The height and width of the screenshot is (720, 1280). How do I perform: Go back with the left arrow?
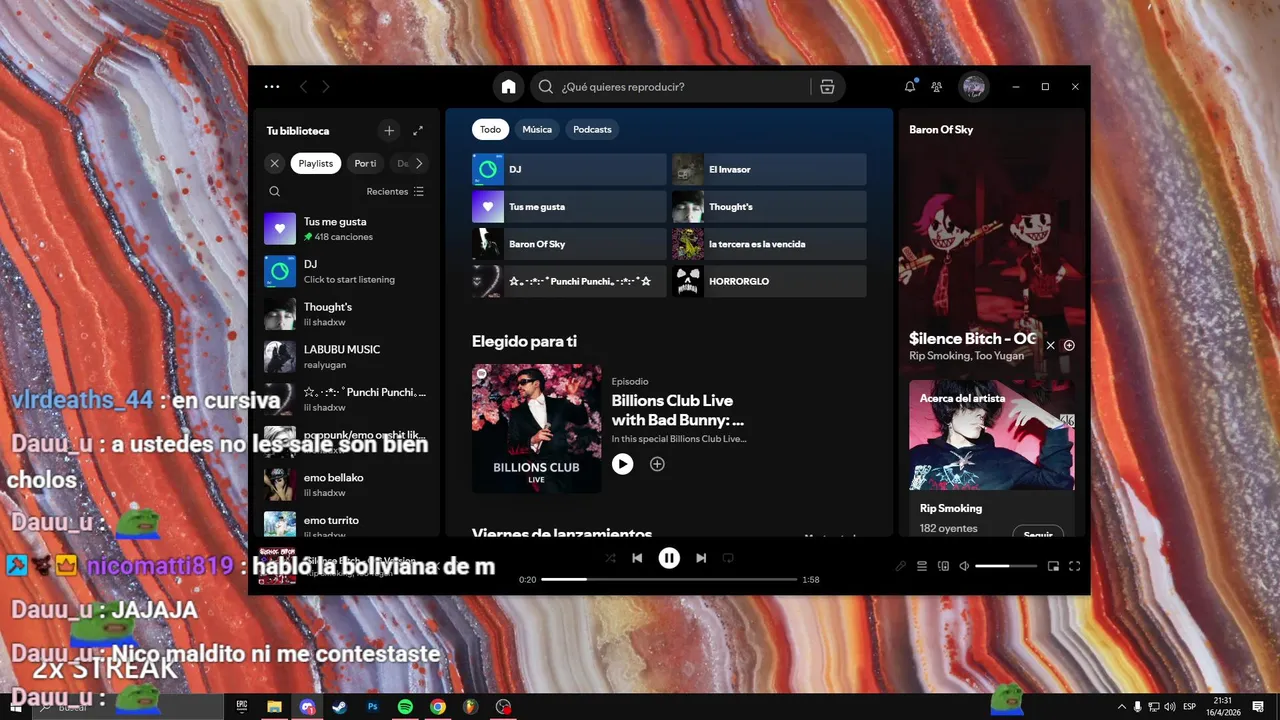click(304, 87)
